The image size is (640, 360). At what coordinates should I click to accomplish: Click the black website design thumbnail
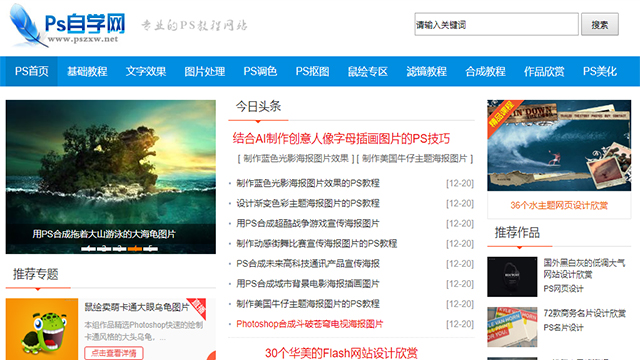point(512,277)
